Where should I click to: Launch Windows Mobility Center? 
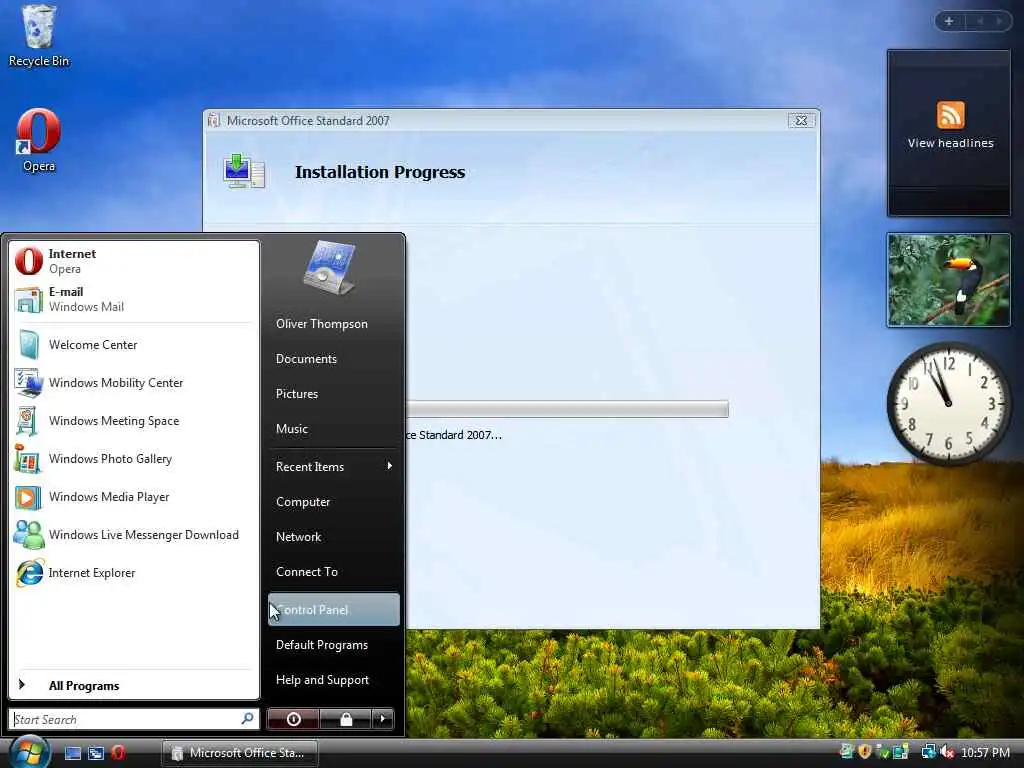coord(134,382)
